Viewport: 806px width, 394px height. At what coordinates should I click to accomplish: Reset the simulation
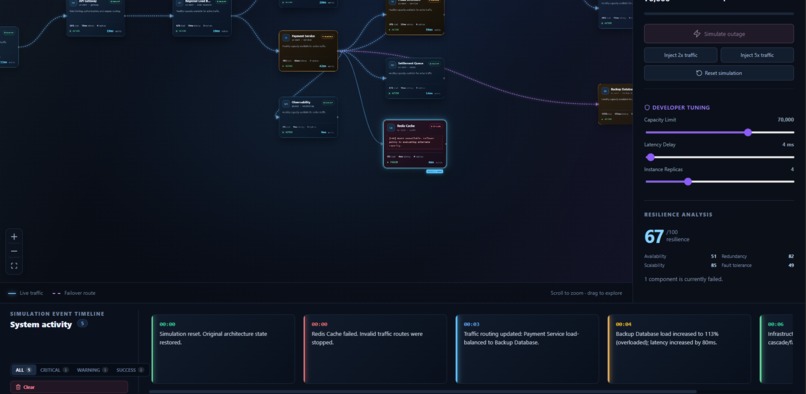tap(719, 73)
